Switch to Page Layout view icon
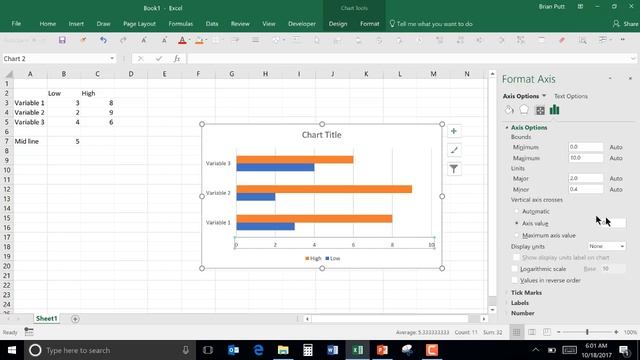The height and width of the screenshot is (360, 640). 532,332
